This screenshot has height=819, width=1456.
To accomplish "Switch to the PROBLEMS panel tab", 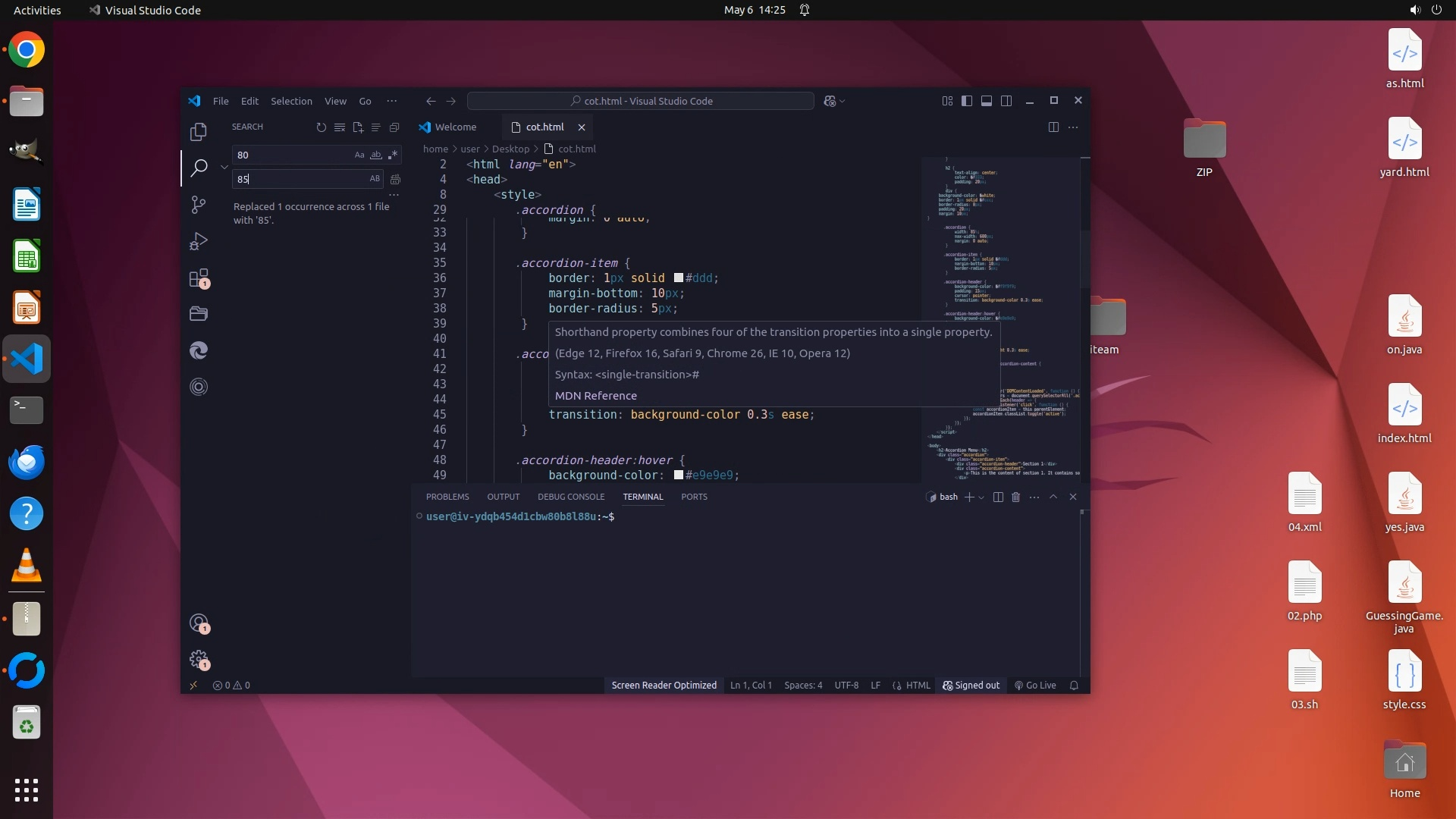I will (447, 497).
